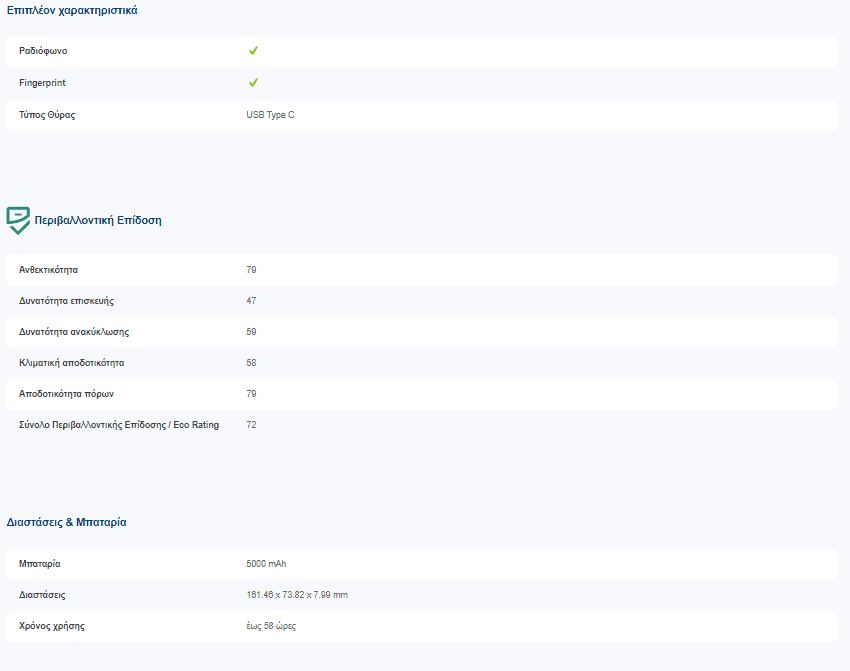This screenshot has width=850, height=671.
Task: Click the eco rating shield icon
Action: [18, 220]
